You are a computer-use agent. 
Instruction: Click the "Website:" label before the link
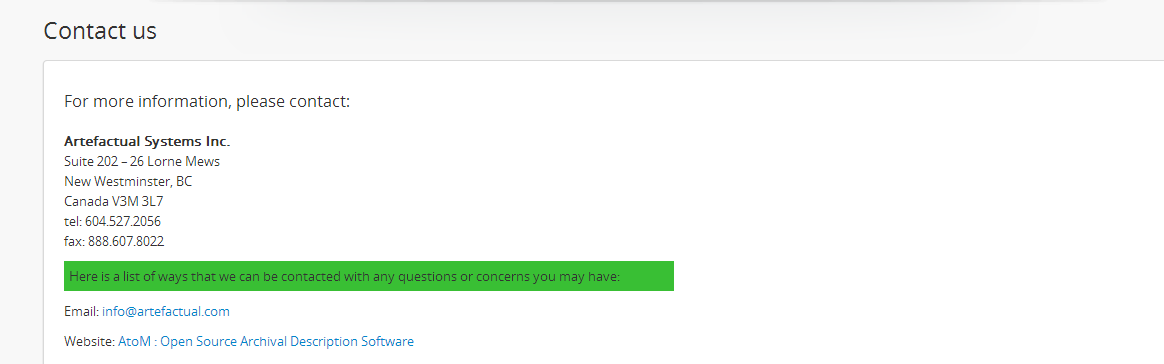[90, 342]
